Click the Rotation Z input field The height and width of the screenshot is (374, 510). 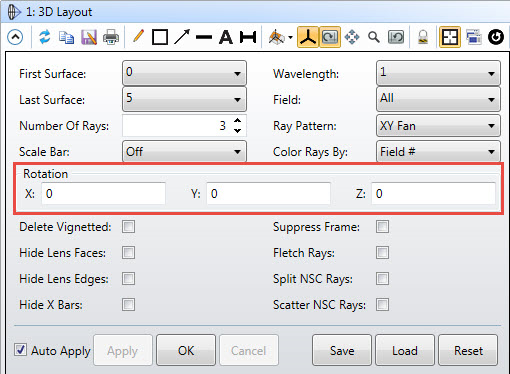click(x=433, y=193)
